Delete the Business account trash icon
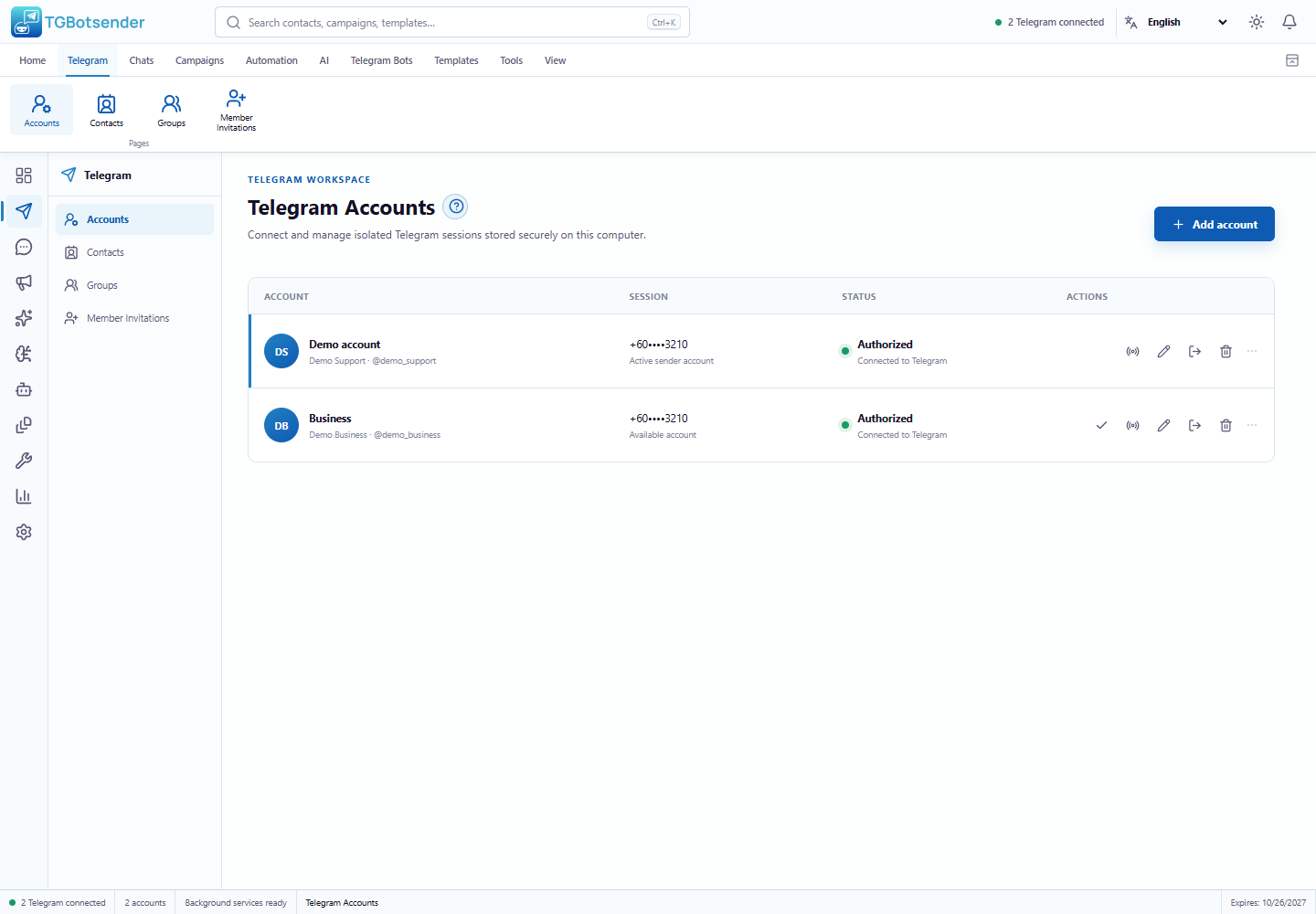 [1226, 425]
